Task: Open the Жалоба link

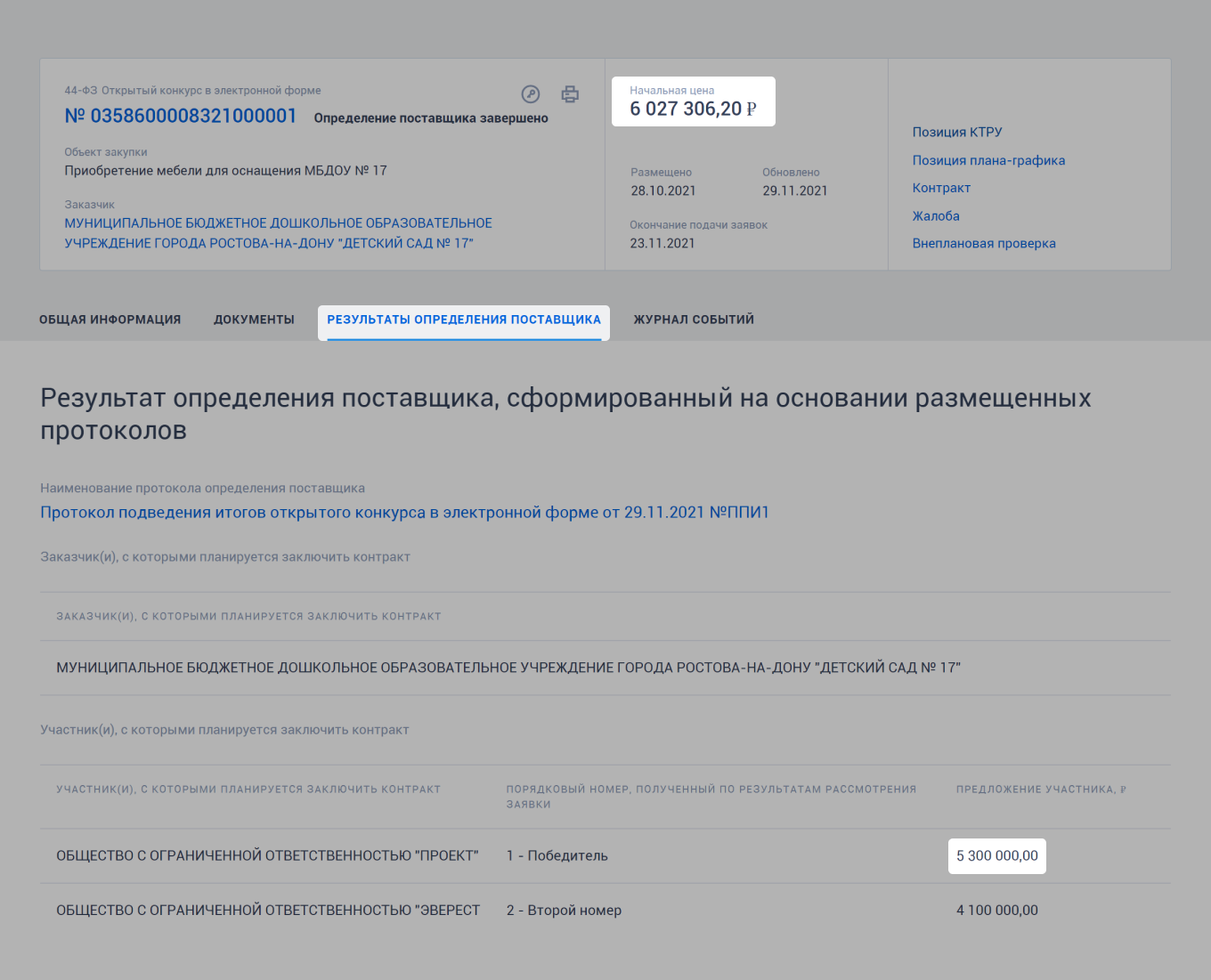Action: coord(936,215)
